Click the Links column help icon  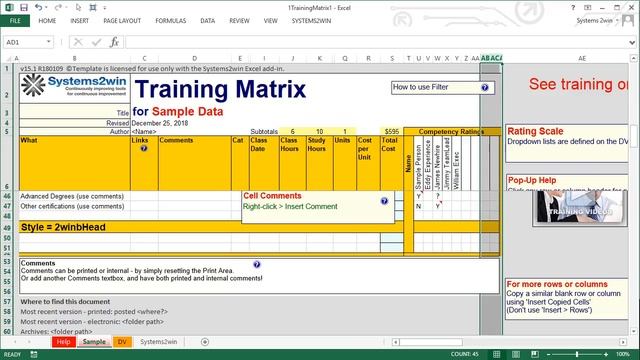pyautogui.click(x=144, y=149)
